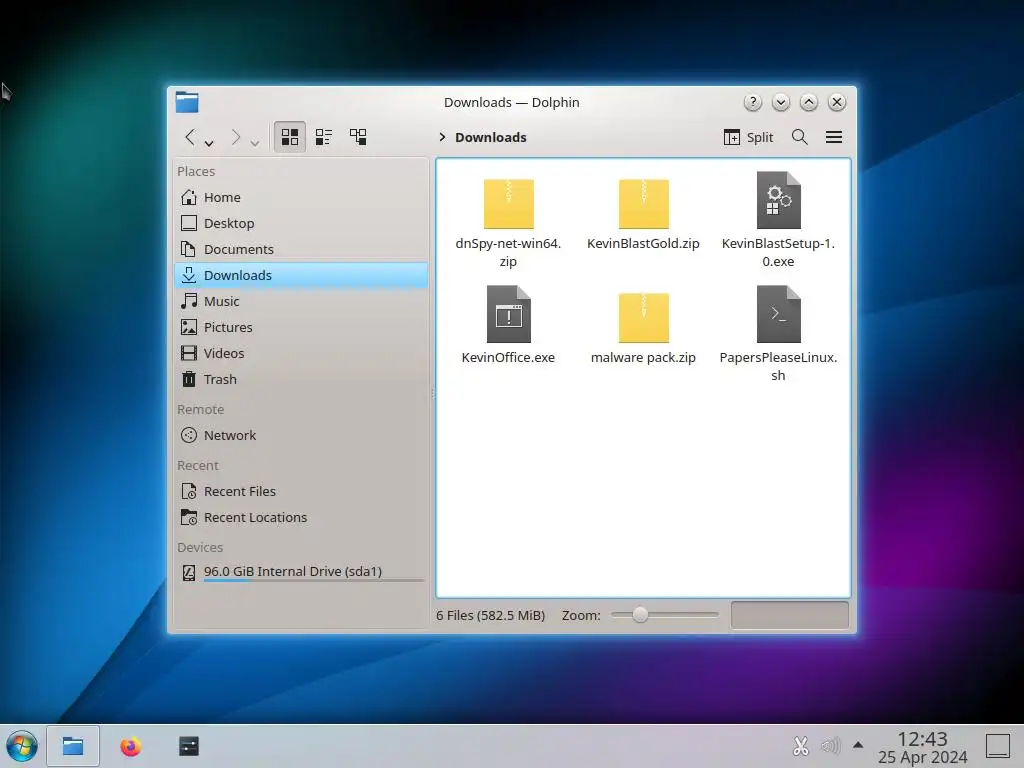The height and width of the screenshot is (768, 1024).
Task: Open the hamburger menu
Action: coord(834,137)
